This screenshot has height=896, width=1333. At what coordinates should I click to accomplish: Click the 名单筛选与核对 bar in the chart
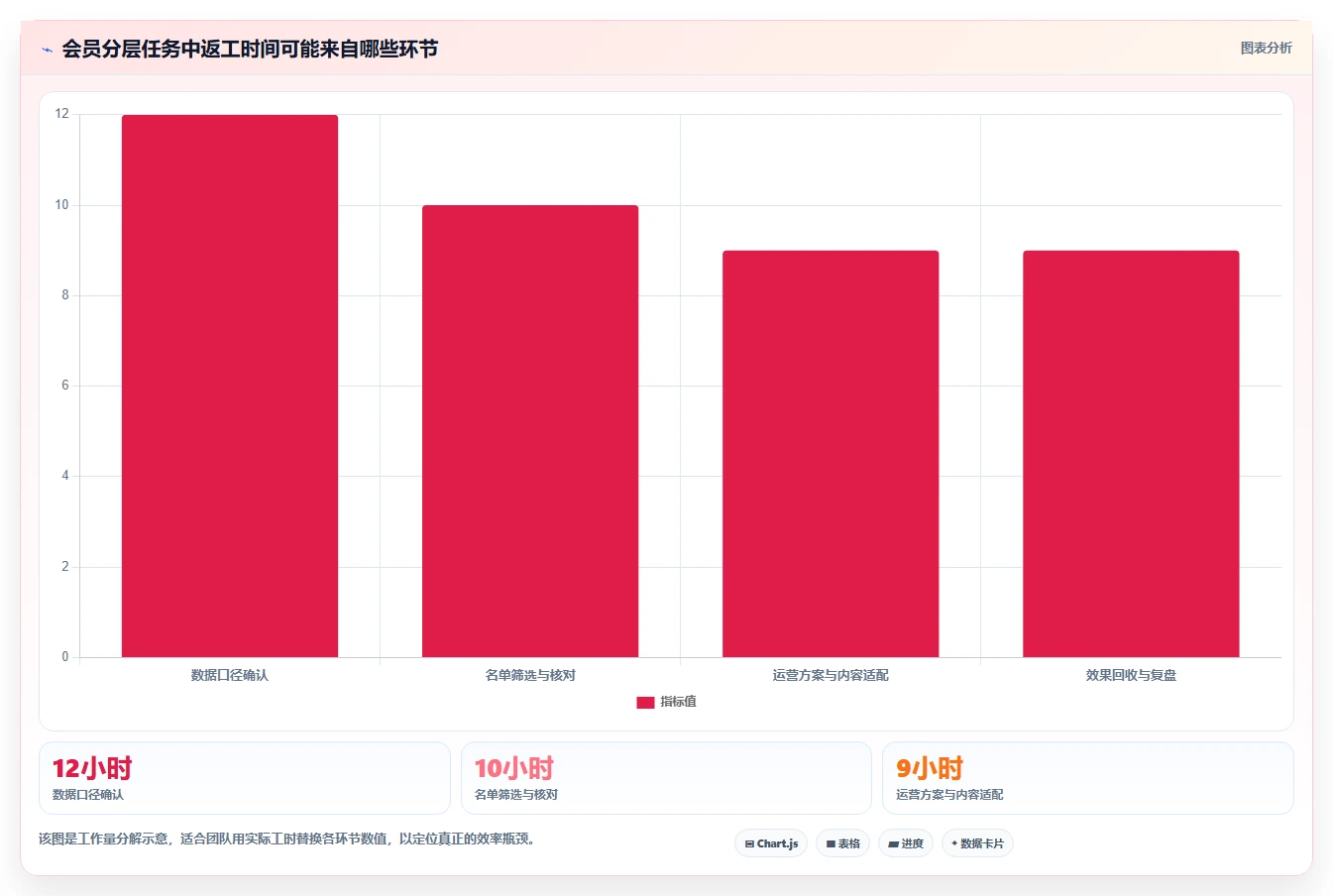530,431
